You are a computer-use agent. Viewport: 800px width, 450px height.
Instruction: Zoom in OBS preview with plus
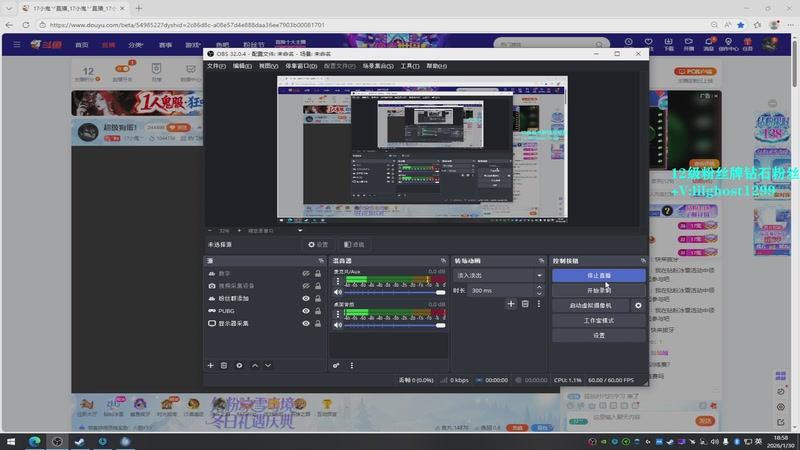coord(239,231)
